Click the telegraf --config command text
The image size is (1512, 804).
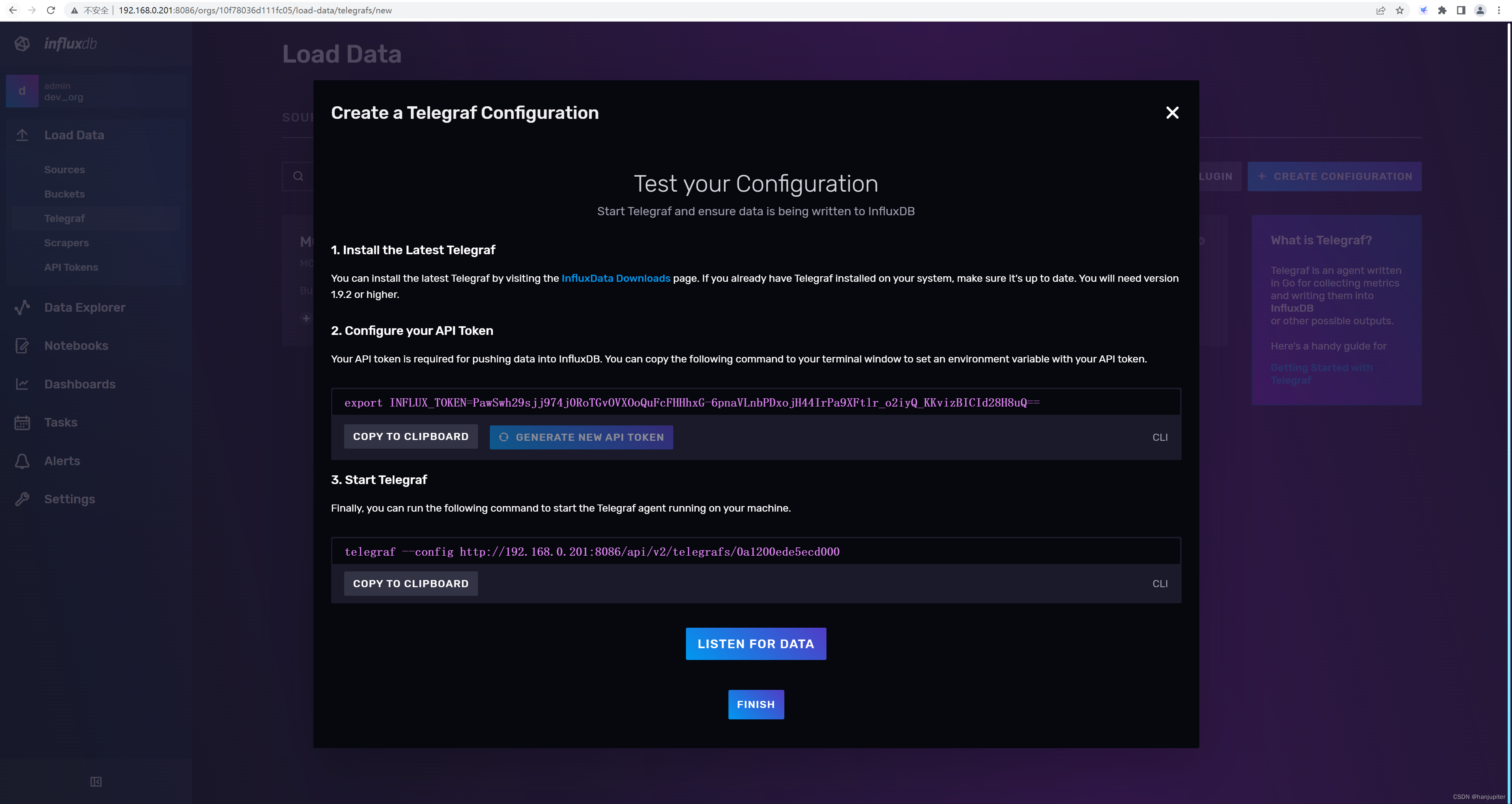(x=592, y=552)
